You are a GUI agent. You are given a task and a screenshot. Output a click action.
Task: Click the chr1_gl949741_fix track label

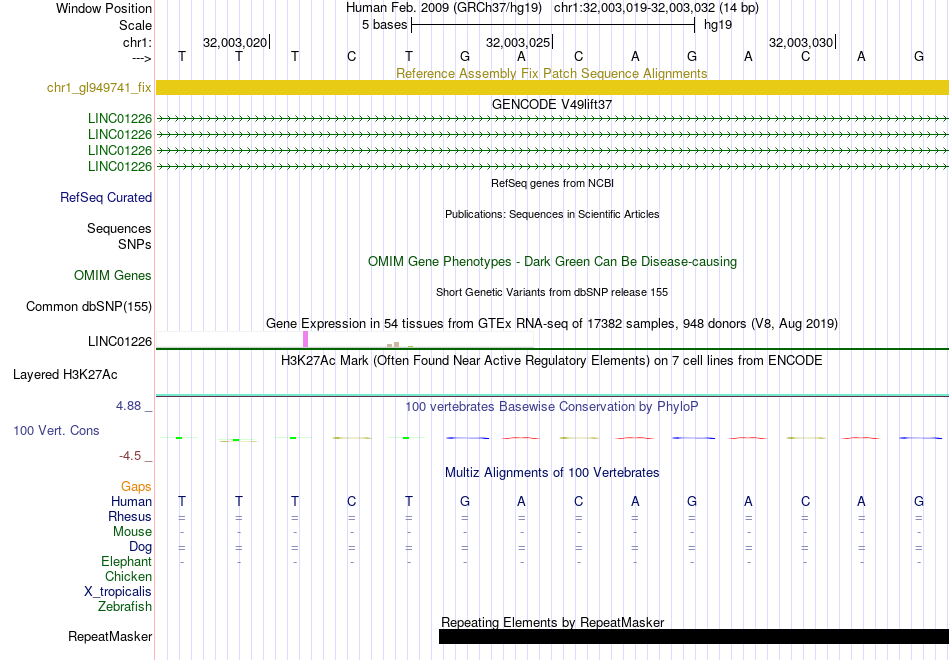tap(99, 88)
